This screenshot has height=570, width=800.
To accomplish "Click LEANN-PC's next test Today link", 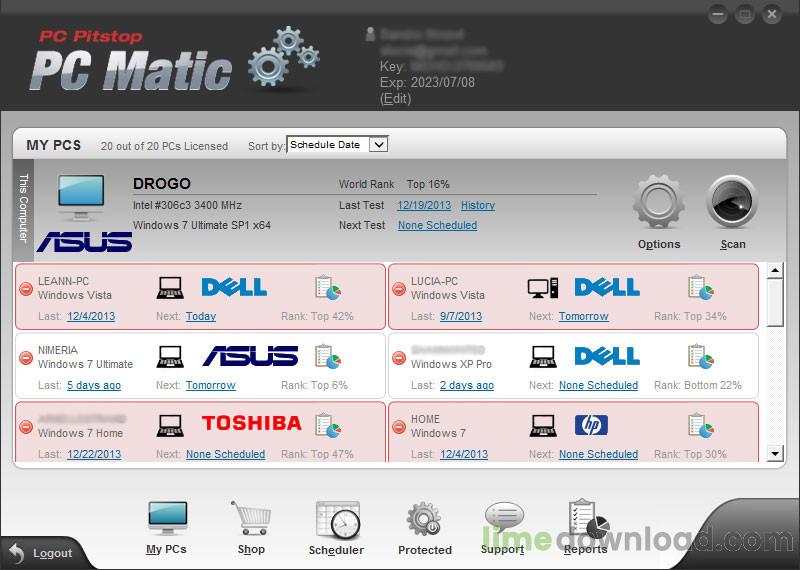I will tap(201, 316).
